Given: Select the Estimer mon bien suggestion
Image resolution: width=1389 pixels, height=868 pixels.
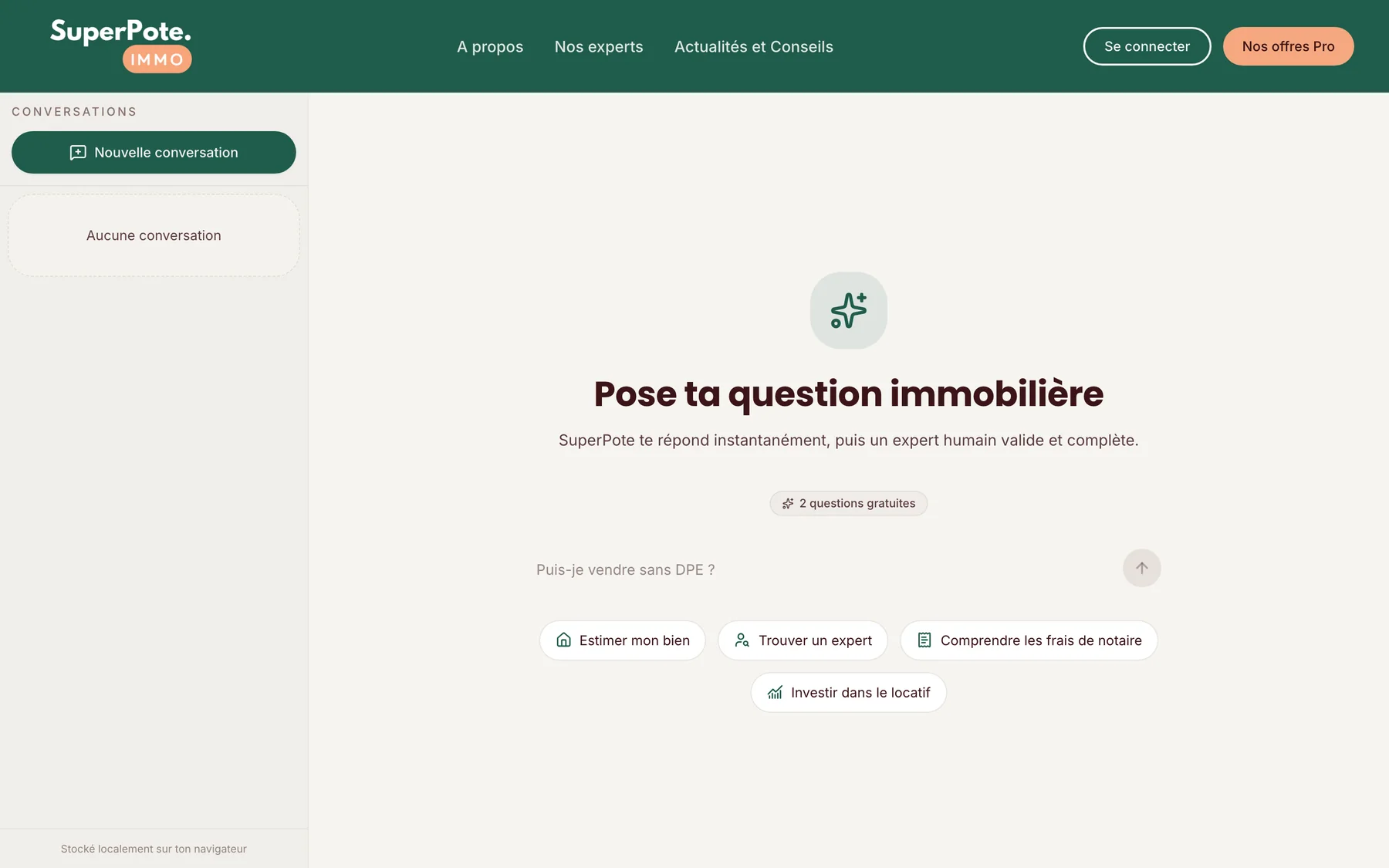Looking at the screenshot, I should pyautogui.click(x=622, y=640).
